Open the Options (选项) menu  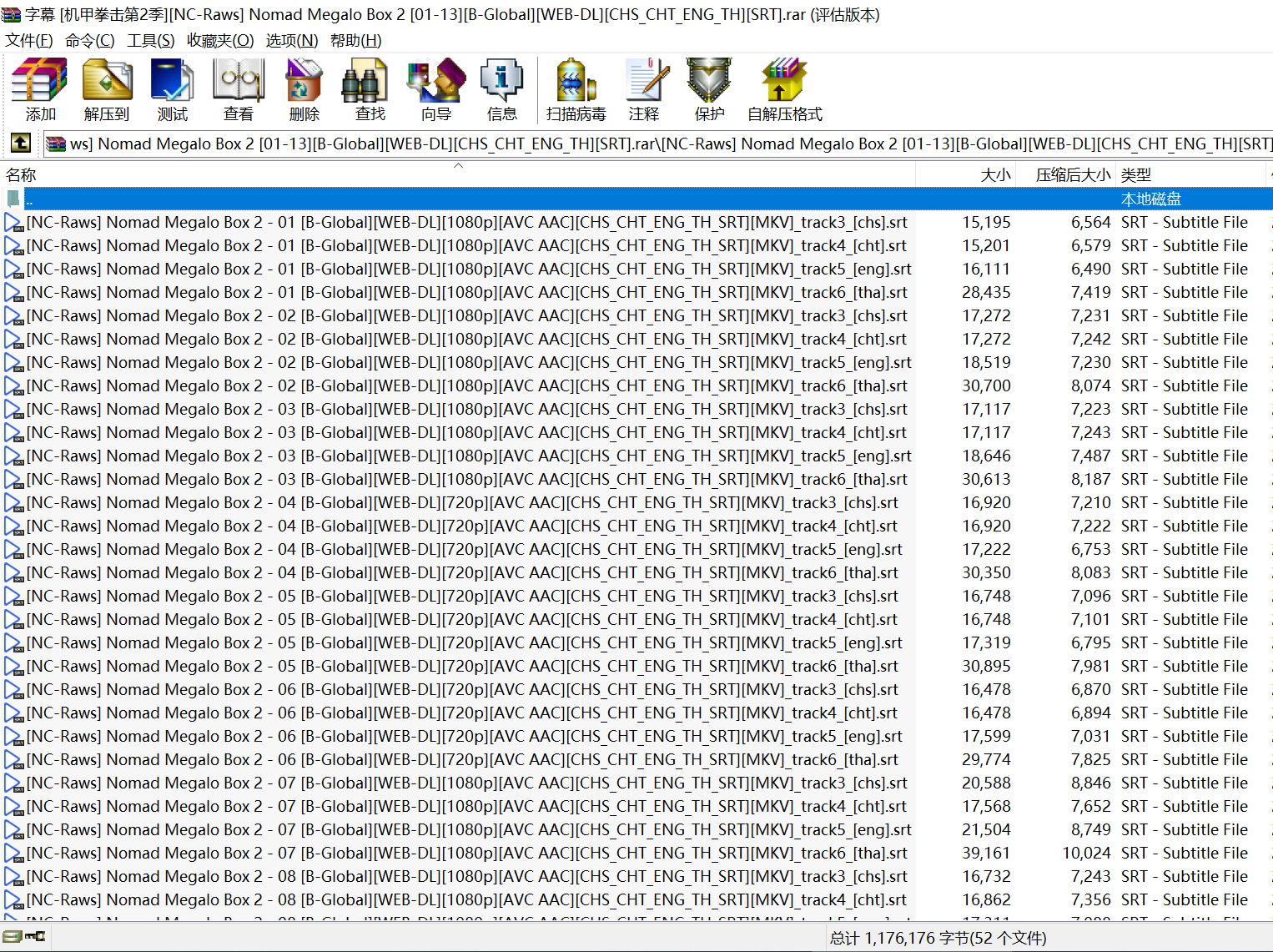pyautogui.click(x=292, y=40)
